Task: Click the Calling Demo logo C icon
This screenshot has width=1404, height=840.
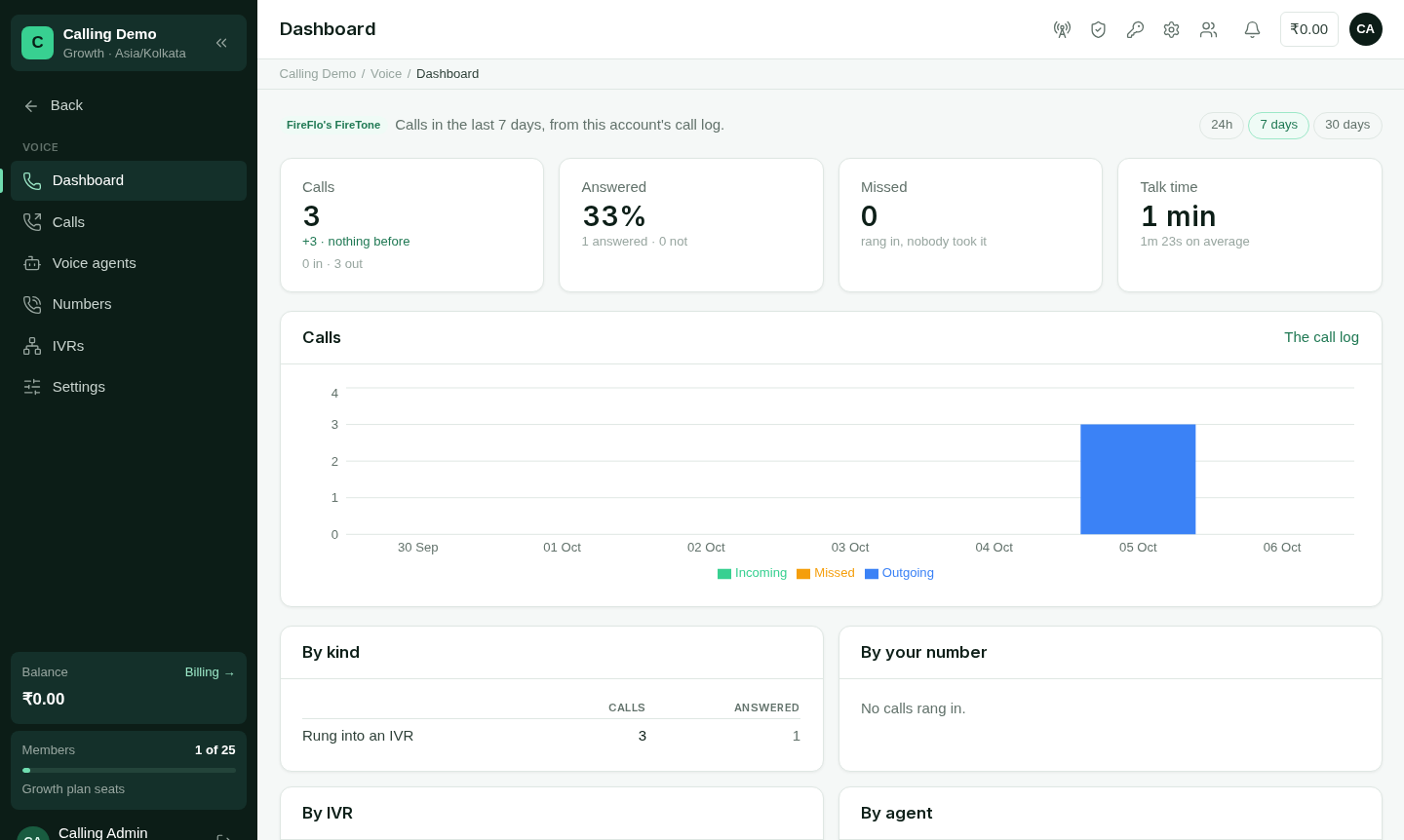Action: pyautogui.click(x=37, y=43)
